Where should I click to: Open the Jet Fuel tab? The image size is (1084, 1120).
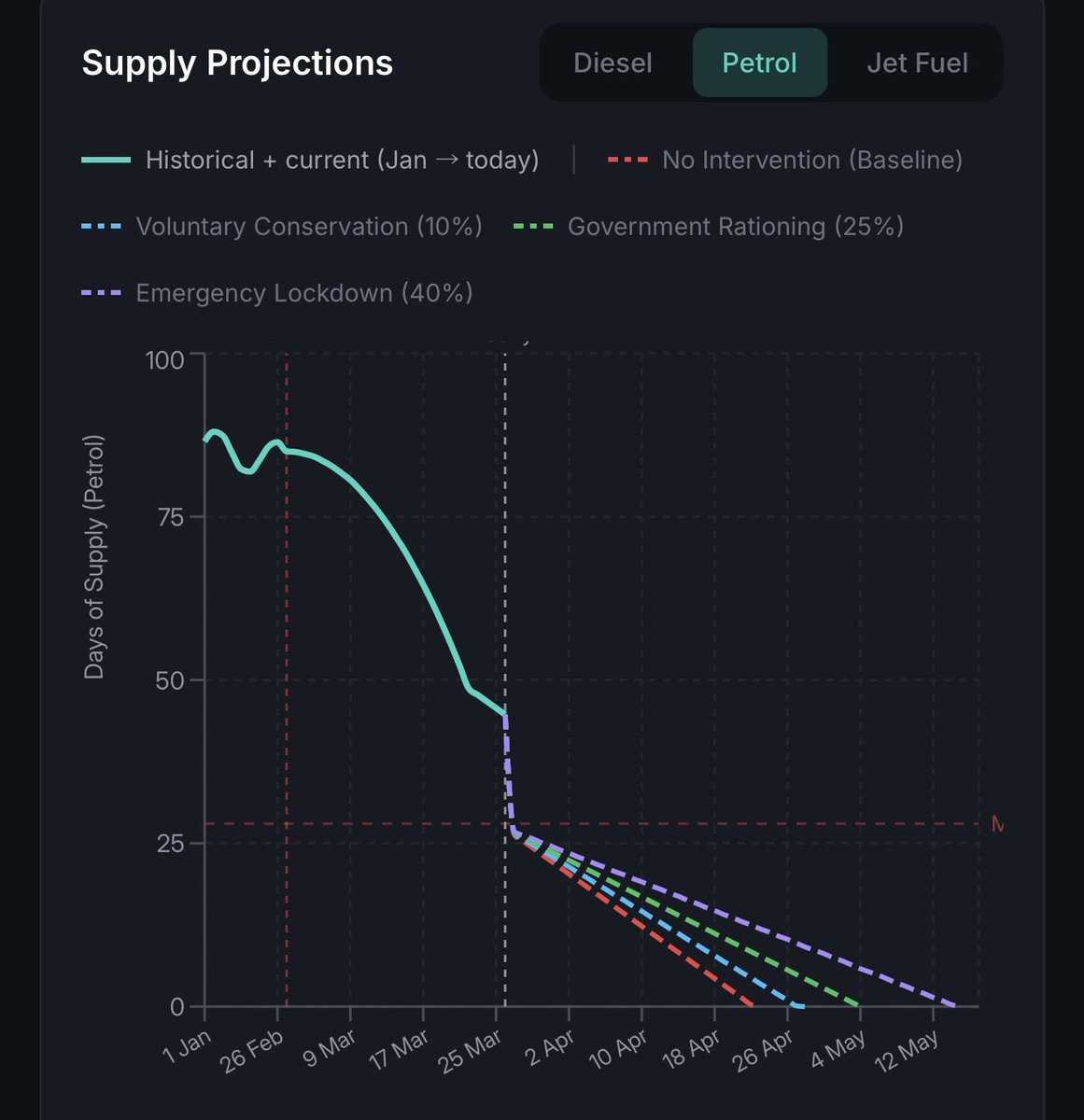point(917,63)
